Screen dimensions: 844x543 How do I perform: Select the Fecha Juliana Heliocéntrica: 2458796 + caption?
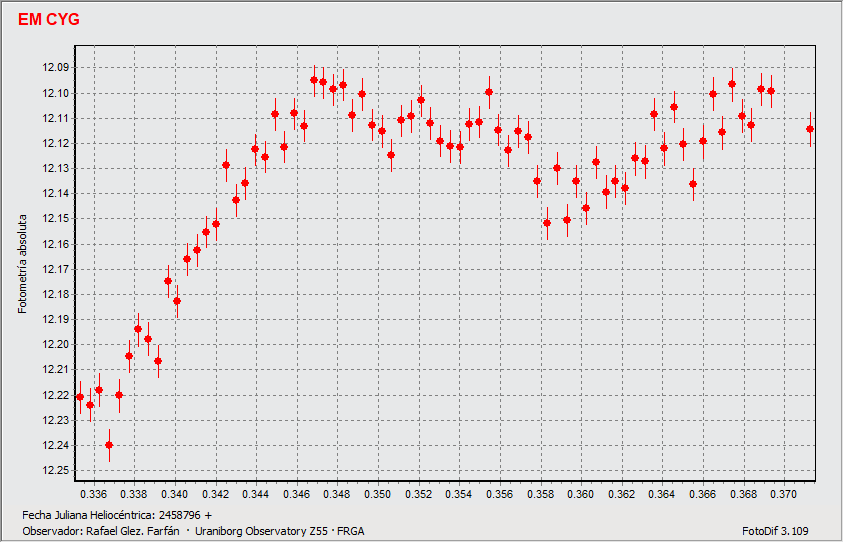[117, 516]
